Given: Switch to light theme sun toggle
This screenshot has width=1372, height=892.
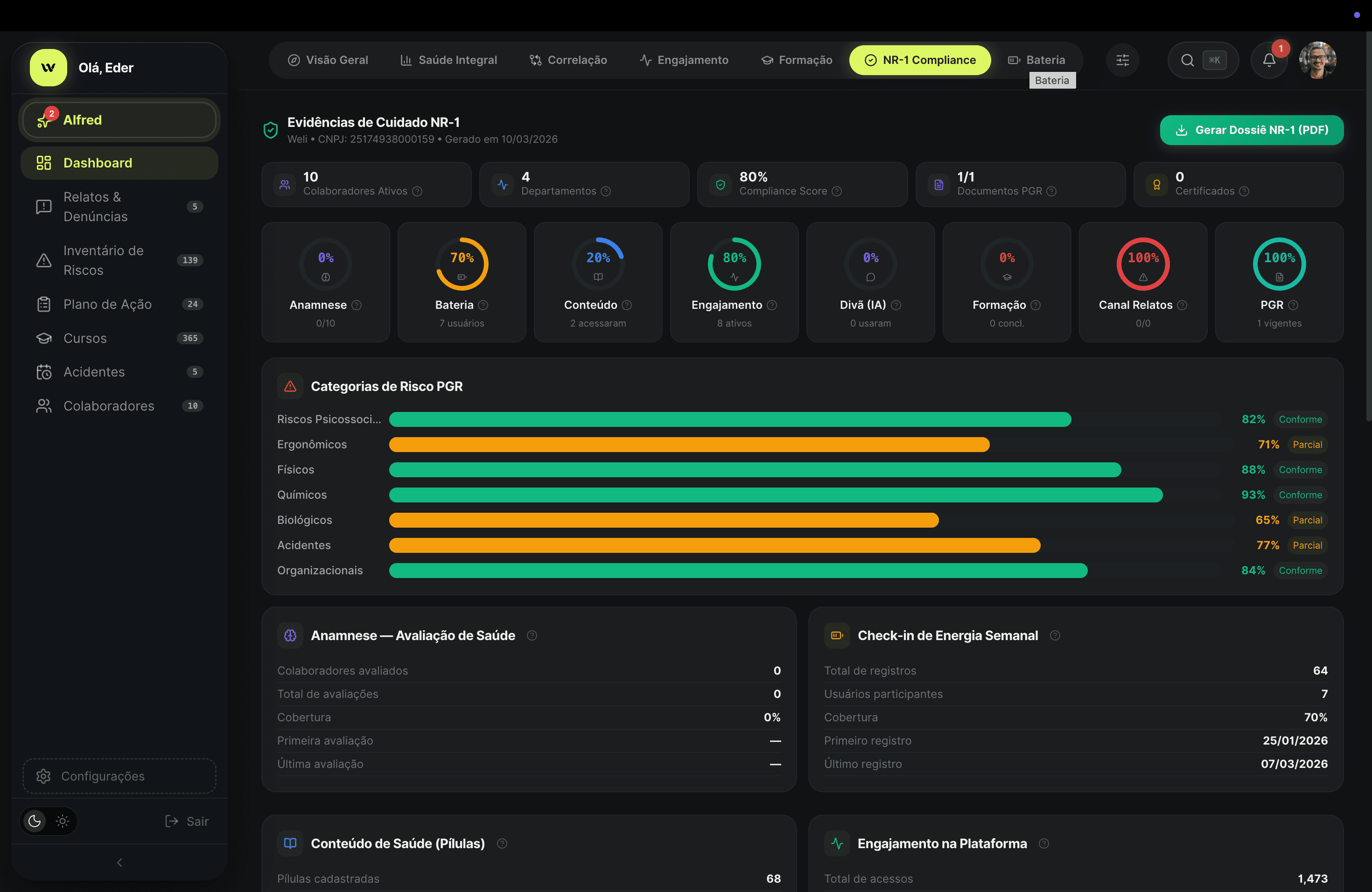Looking at the screenshot, I should tap(62, 821).
